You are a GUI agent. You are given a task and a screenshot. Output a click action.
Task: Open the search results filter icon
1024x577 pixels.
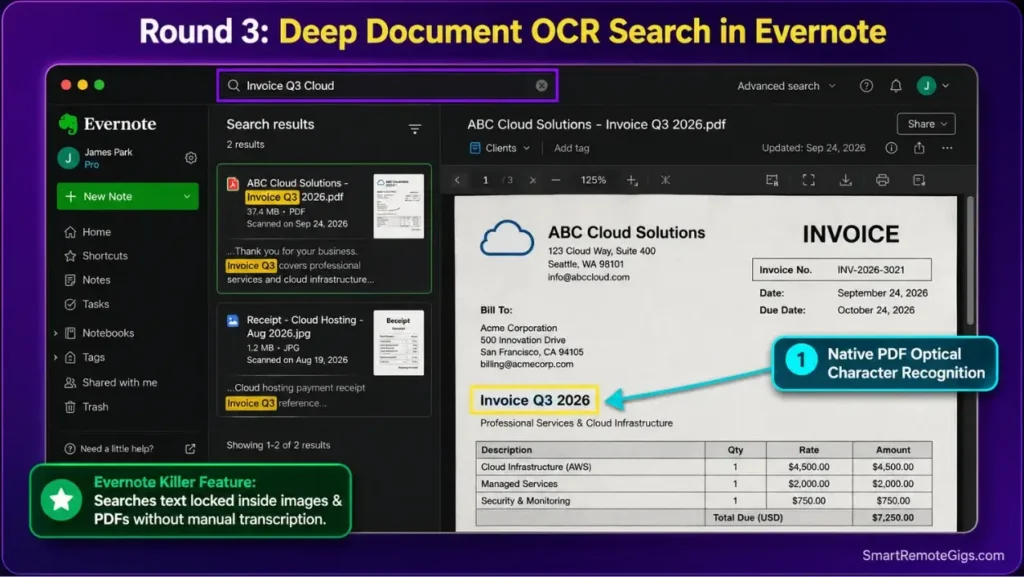pyautogui.click(x=415, y=129)
